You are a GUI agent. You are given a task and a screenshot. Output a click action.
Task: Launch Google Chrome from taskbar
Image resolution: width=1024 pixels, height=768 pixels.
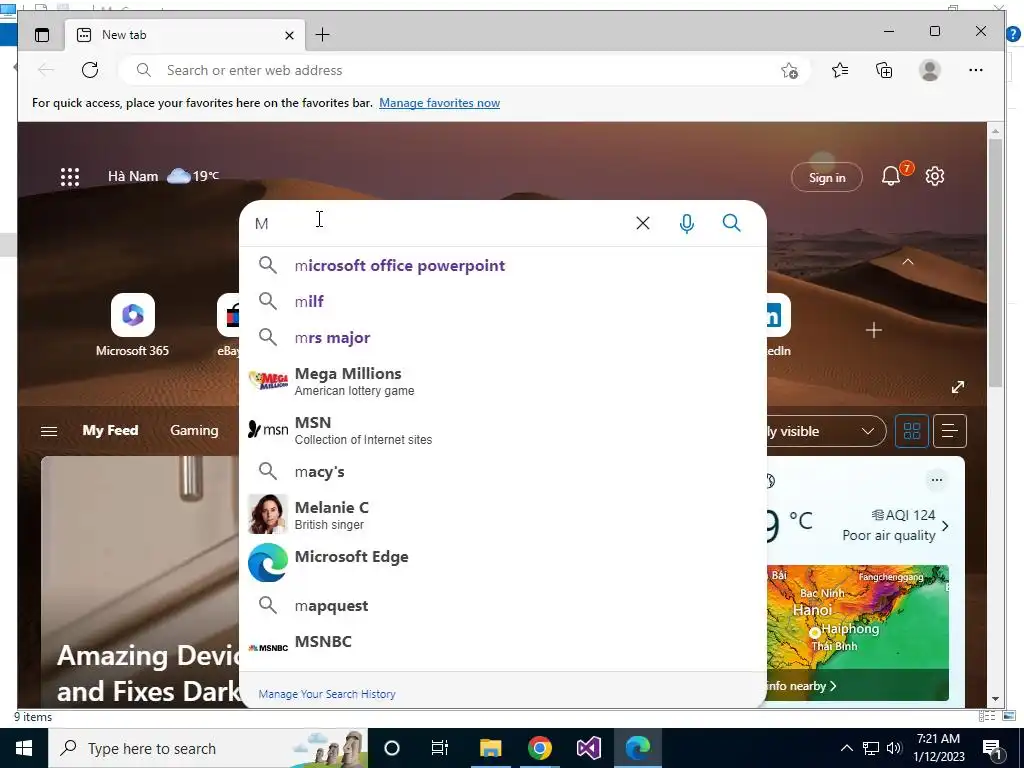(539, 748)
